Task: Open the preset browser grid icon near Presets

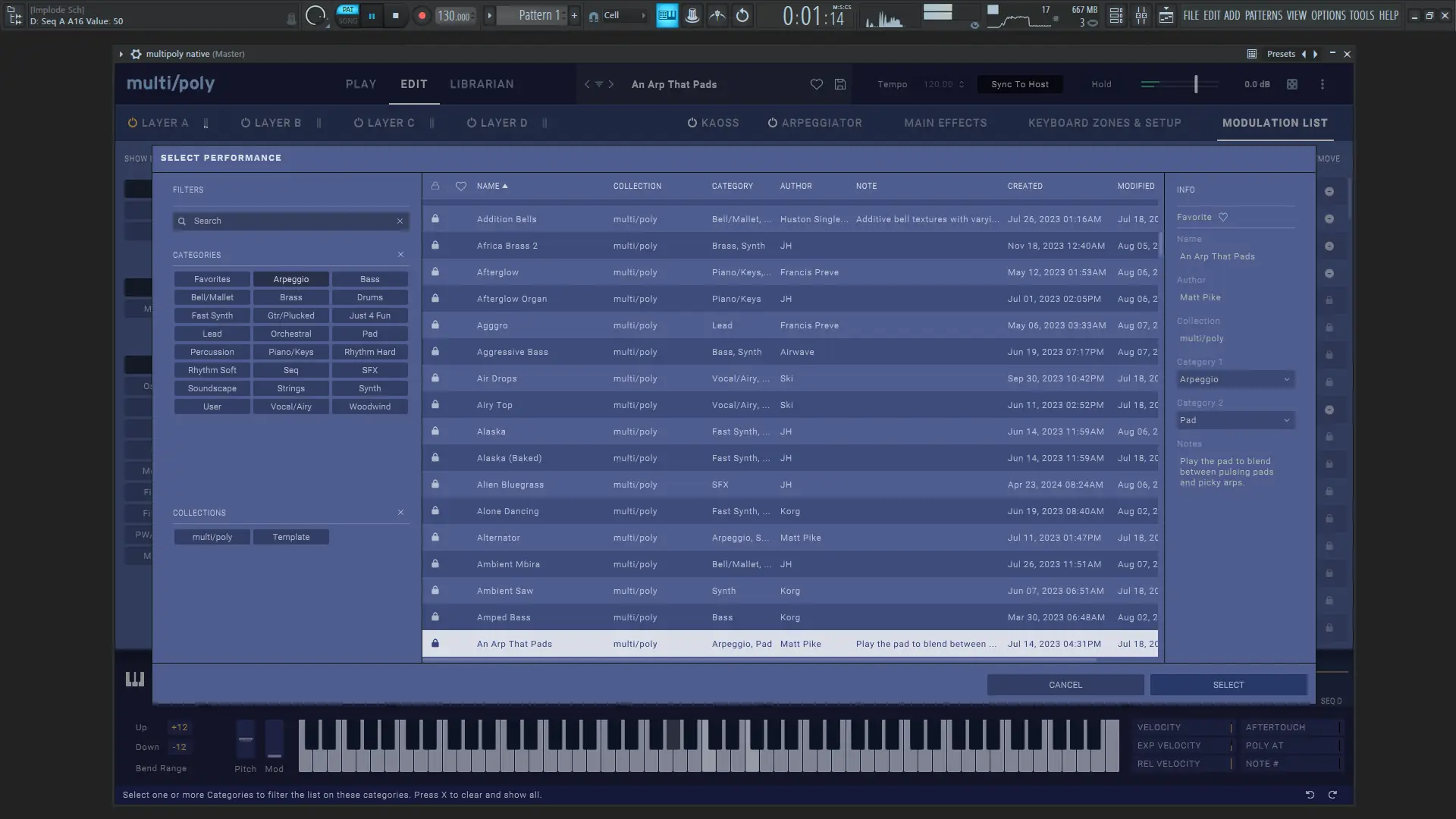Action: [x=1253, y=54]
